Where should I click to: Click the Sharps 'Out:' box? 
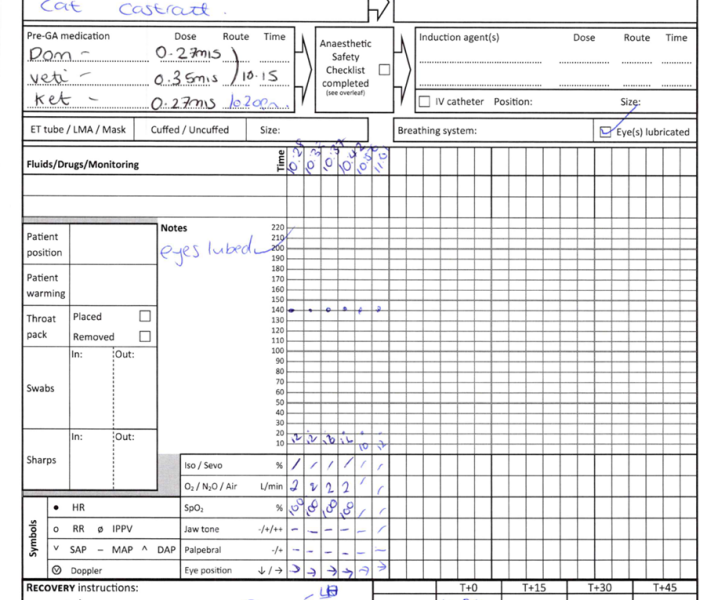135,459
